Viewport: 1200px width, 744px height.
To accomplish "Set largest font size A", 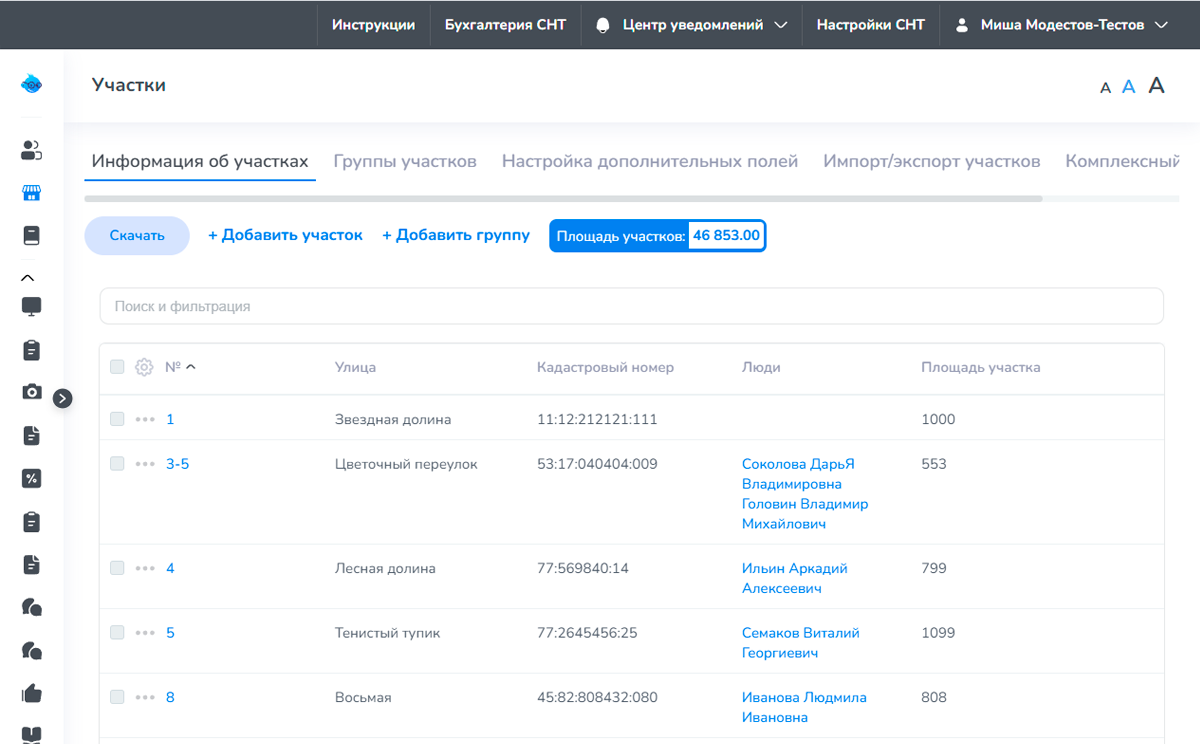I will [1156, 85].
